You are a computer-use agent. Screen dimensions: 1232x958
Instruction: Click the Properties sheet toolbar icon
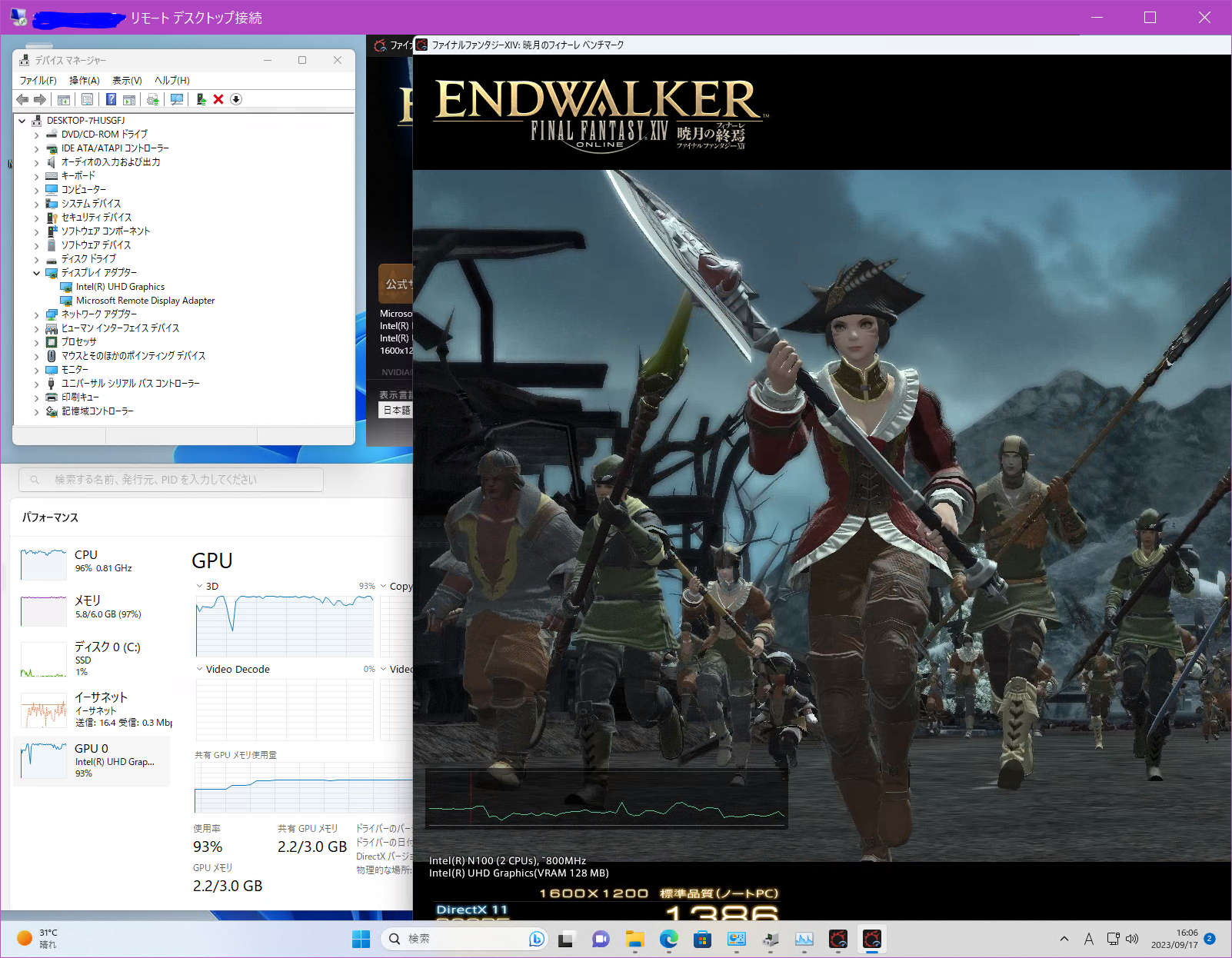coord(87,99)
